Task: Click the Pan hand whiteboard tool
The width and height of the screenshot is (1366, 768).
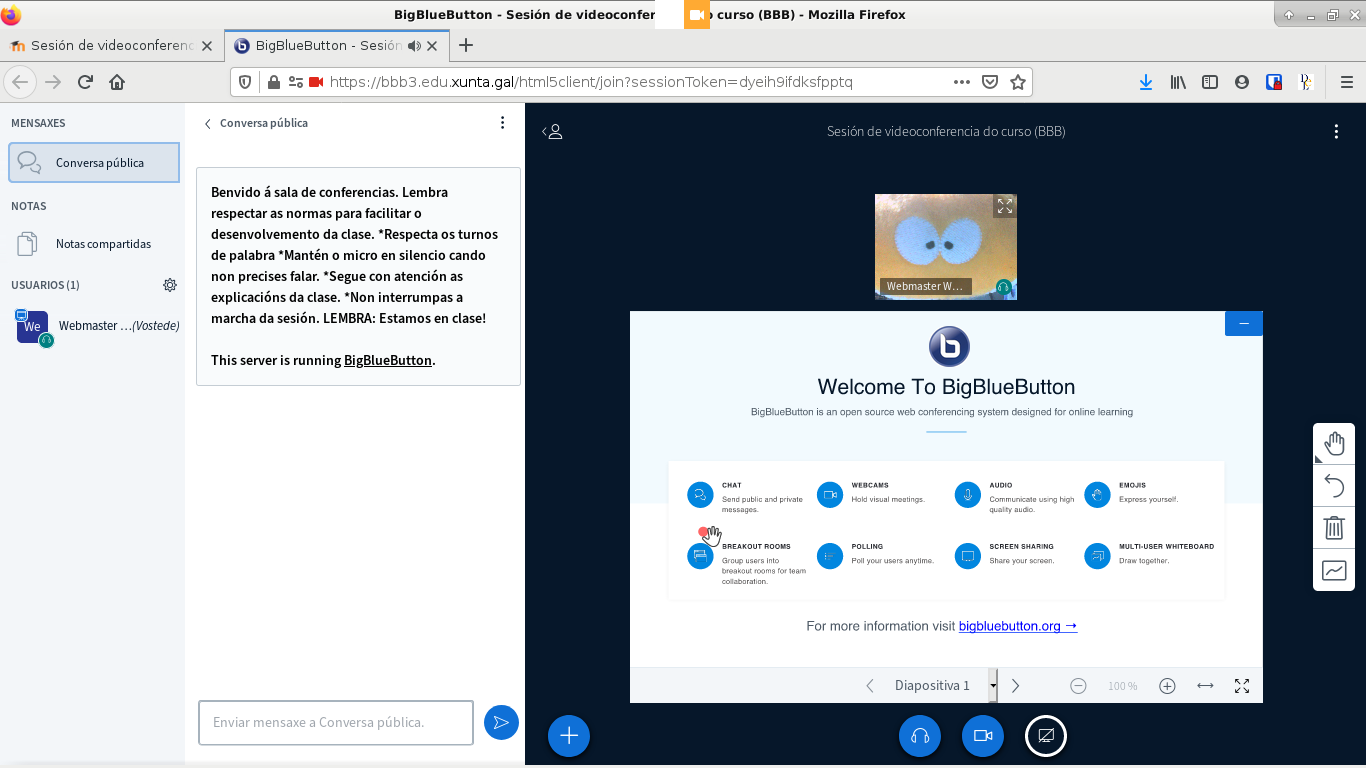Action: 1334,444
